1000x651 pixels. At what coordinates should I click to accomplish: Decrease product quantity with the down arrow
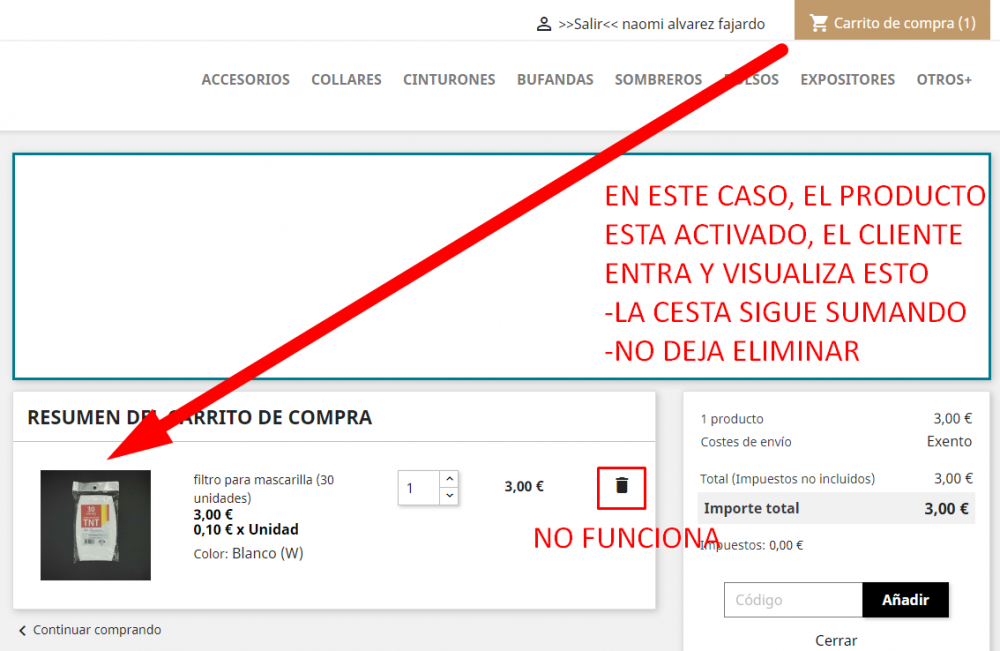449,497
